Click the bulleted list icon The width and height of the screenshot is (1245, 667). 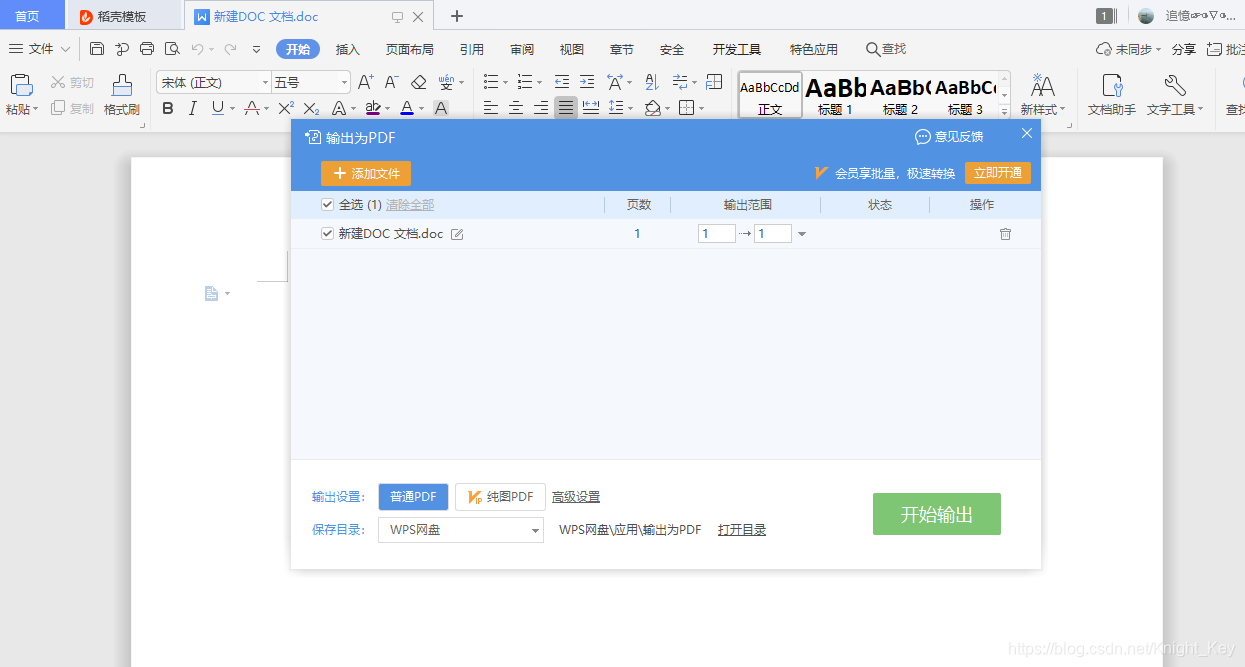click(491, 82)
